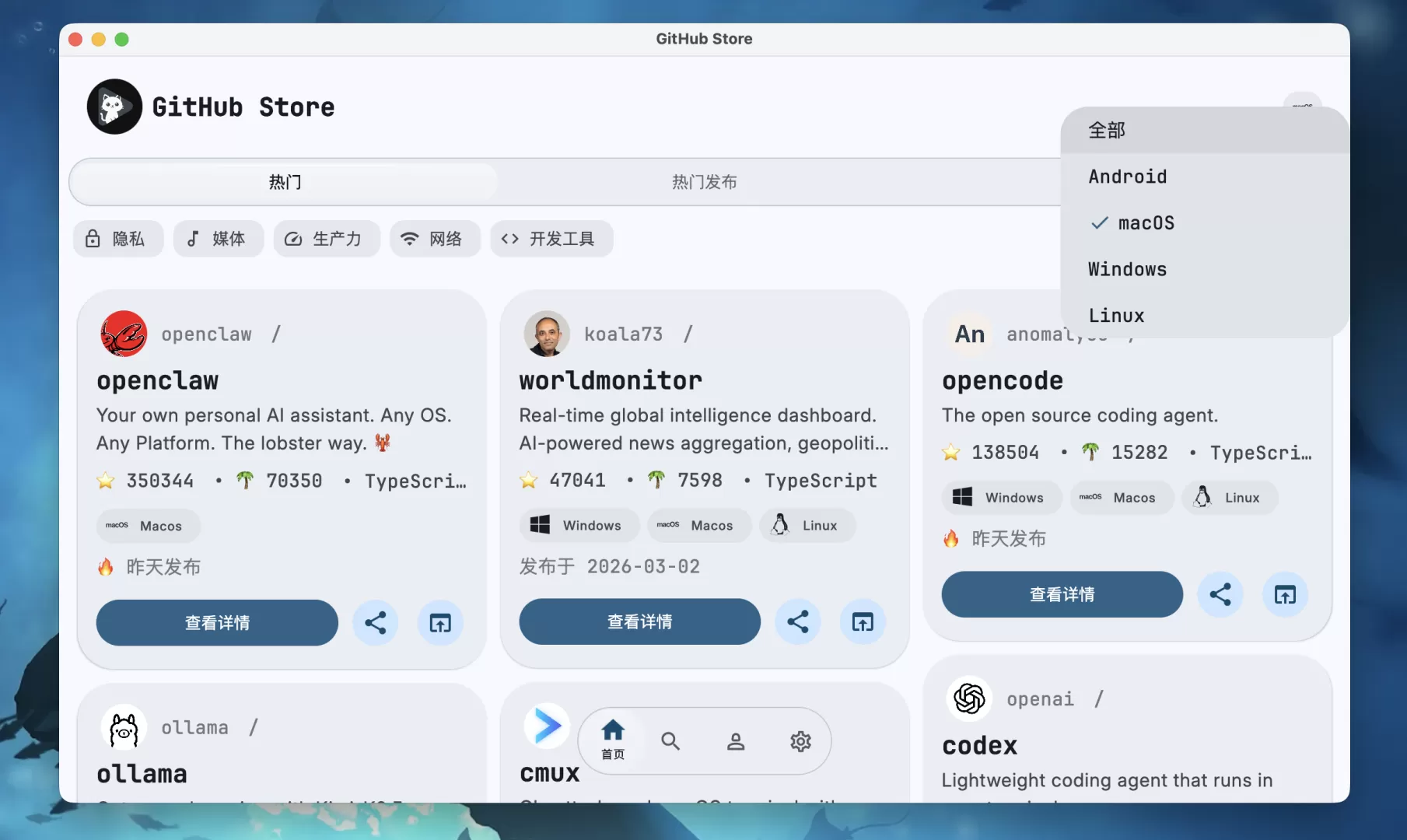1407x840 pixels.
Task: Click the share icon on opencode card
Action: click(1220, 594)
